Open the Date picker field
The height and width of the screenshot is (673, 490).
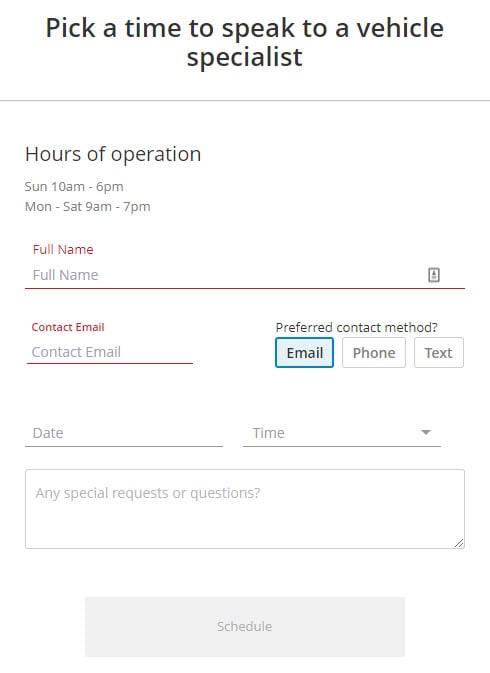[124, 433]
